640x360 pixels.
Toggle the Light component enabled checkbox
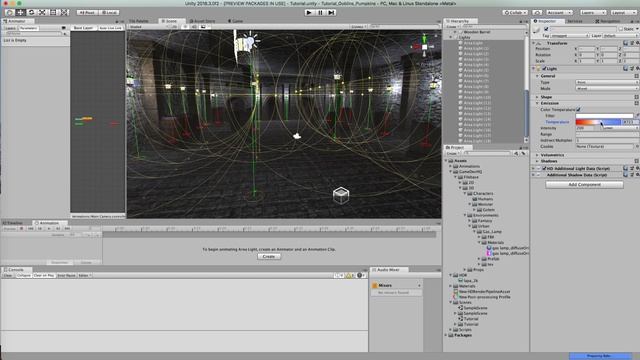[544, 69]
